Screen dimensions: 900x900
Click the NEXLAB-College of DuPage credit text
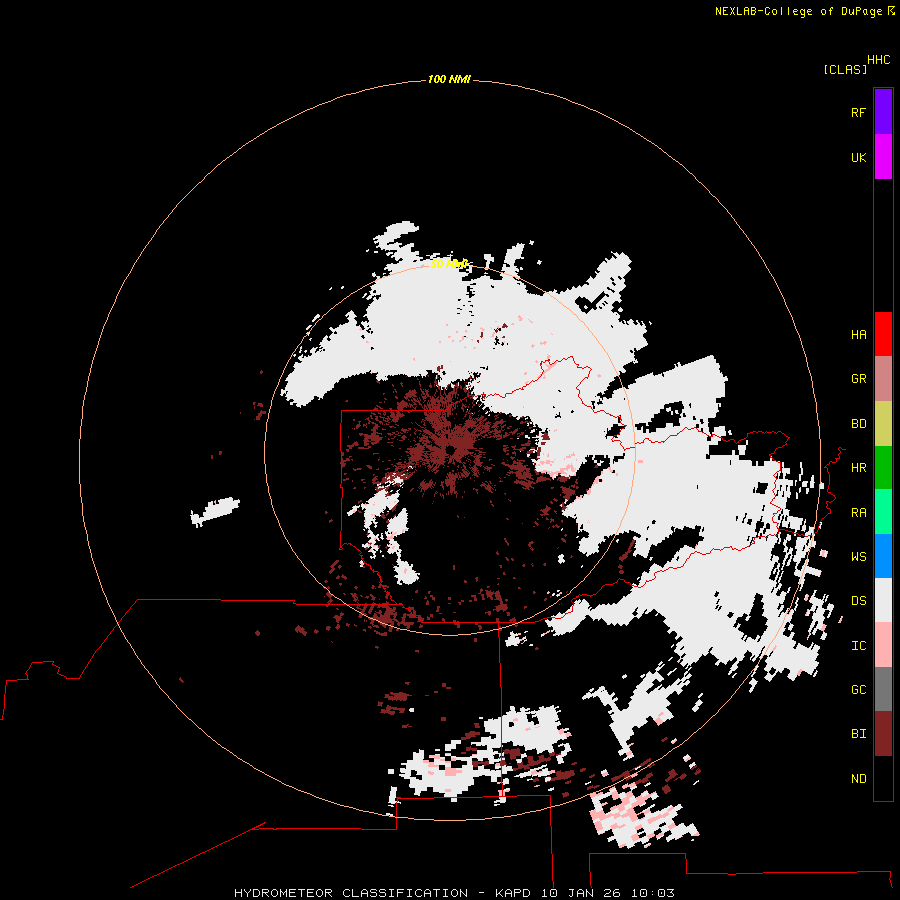(798, 11)
